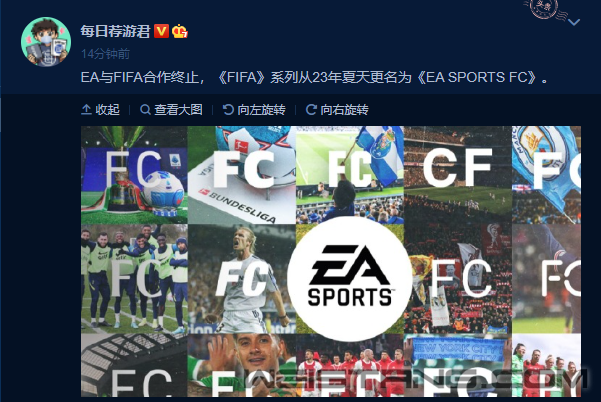601x402 pixels.
Task: Open the 每日荐游君 profile avatar
Action: click(46, 42)
